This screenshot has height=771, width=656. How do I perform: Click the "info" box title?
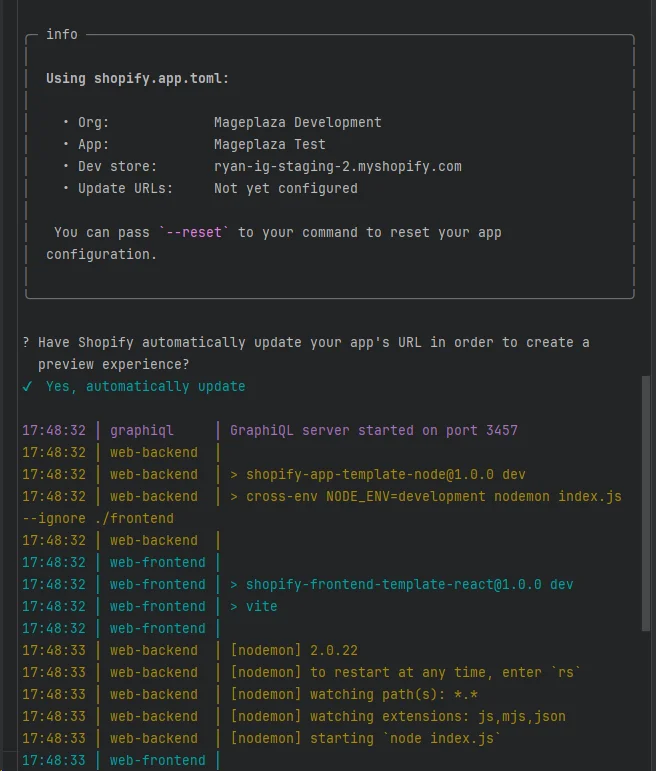(x=62, y=34)
